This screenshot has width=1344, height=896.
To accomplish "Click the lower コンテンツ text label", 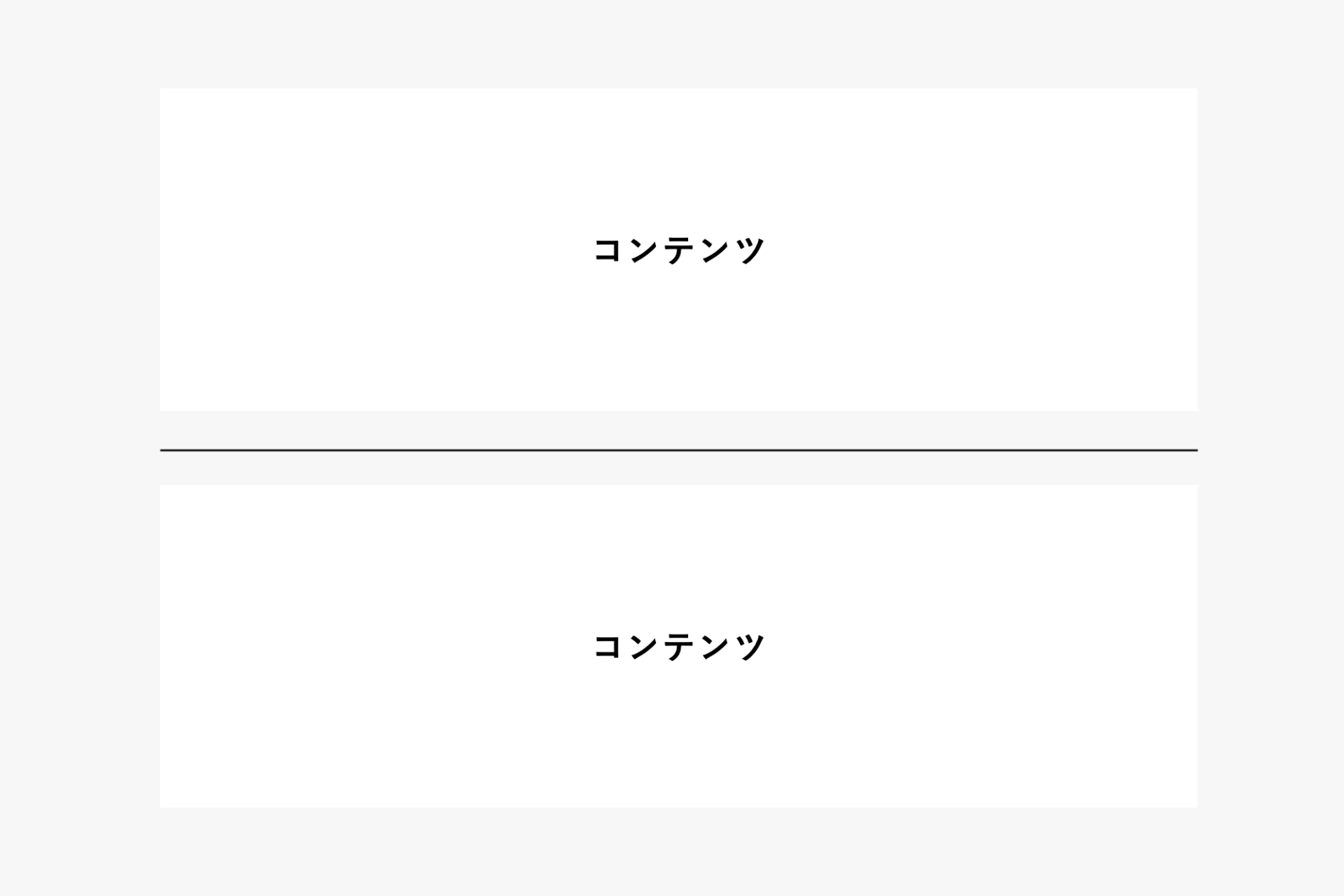I will [x=678, y=646].
